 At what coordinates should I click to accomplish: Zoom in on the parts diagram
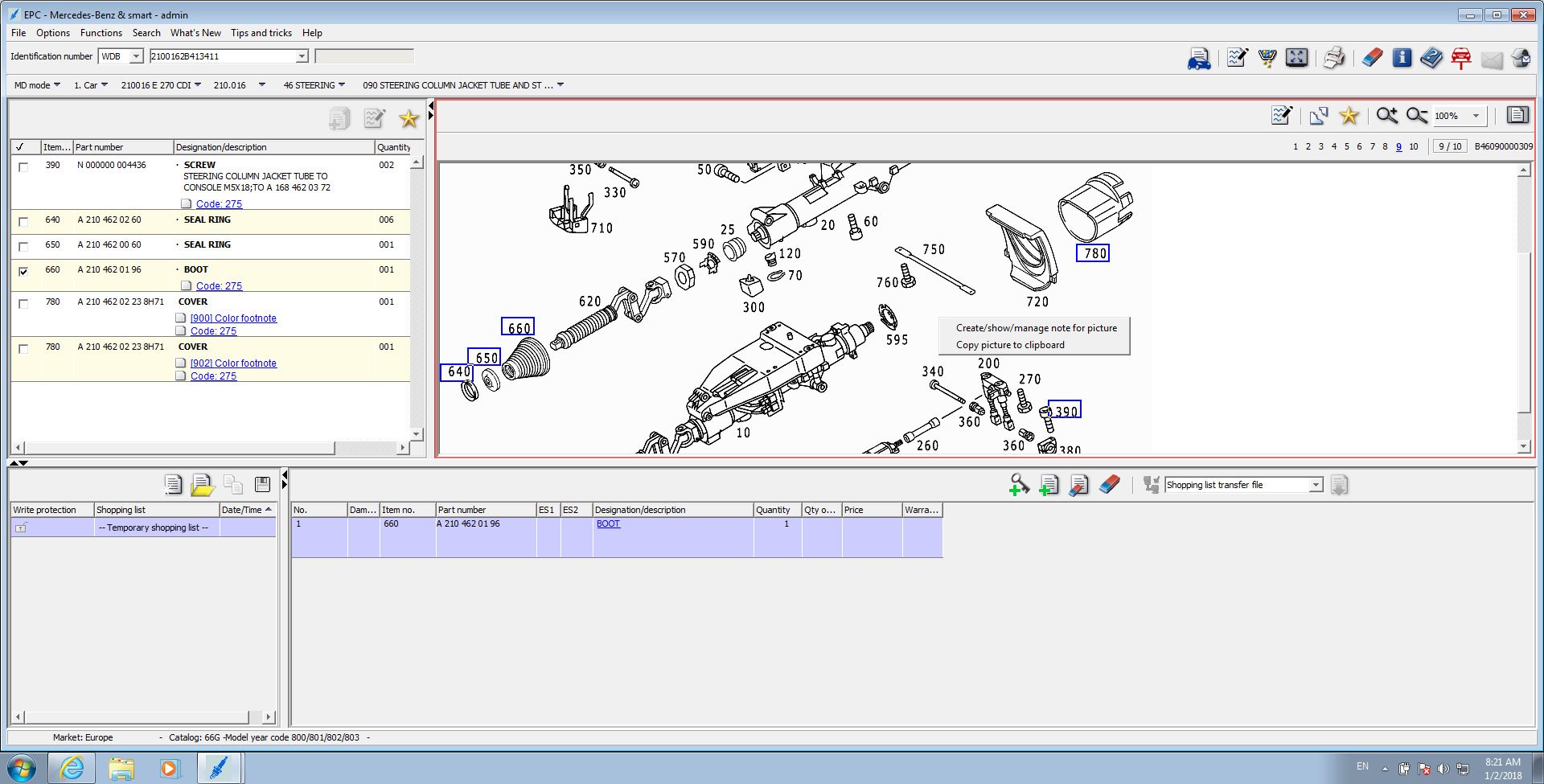(1387, 116)
